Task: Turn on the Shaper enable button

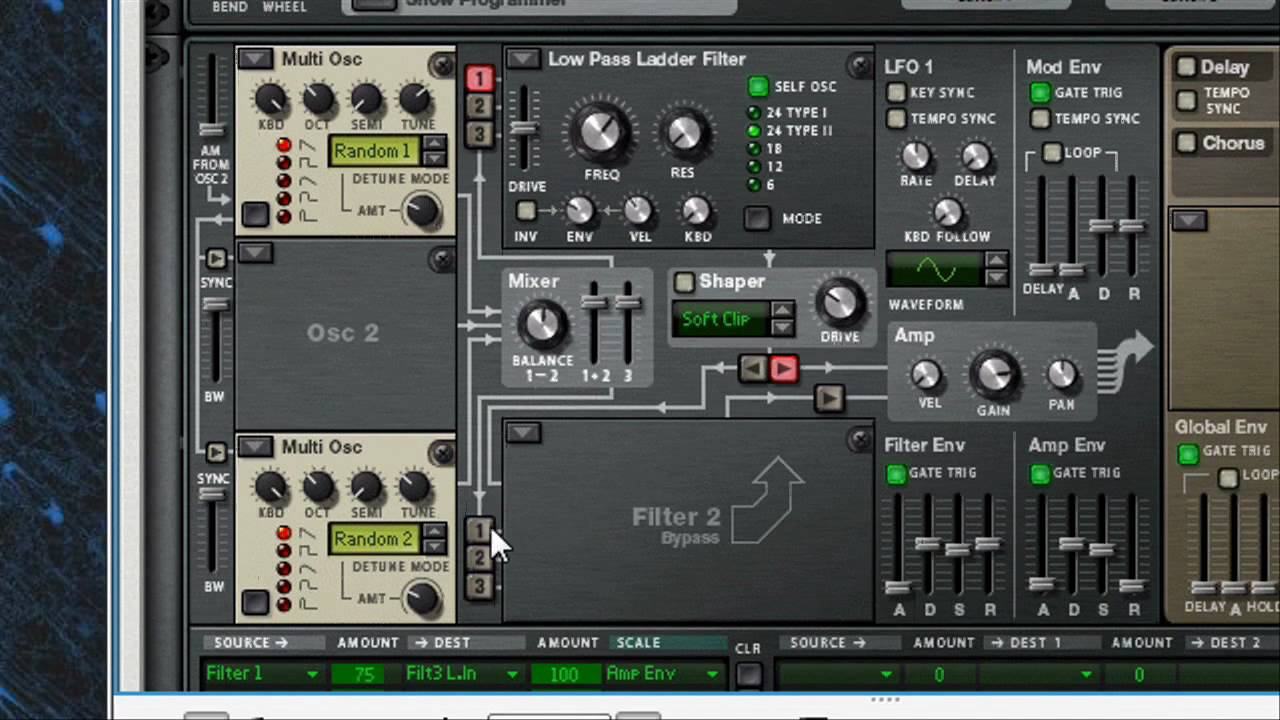Action: click(684, 282)
